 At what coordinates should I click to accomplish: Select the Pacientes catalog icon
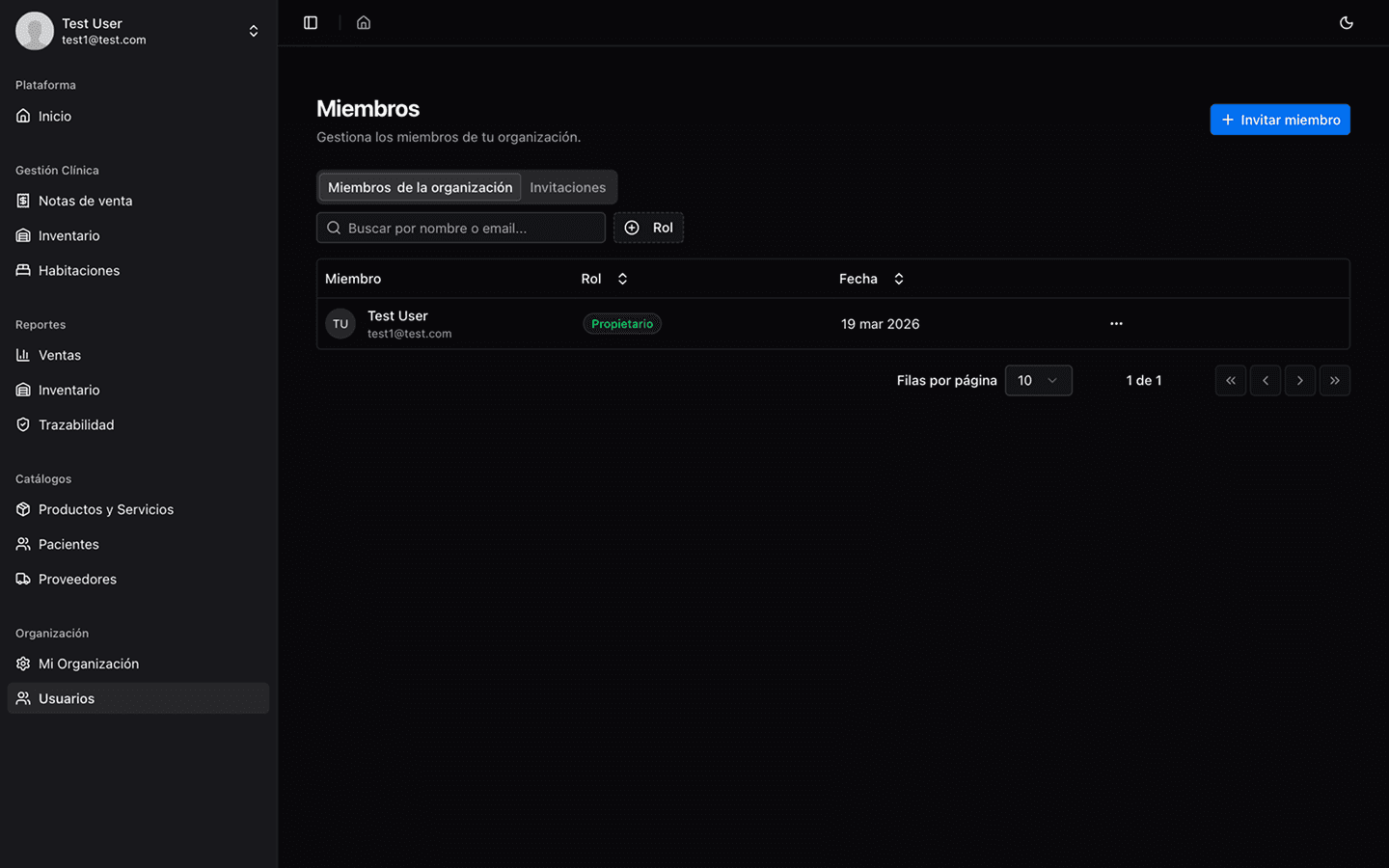[x=22, y=544]
